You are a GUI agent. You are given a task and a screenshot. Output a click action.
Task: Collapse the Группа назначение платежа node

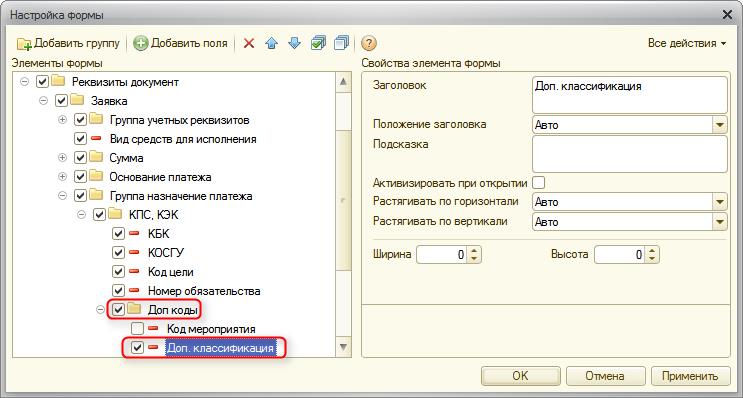(62, 196)
